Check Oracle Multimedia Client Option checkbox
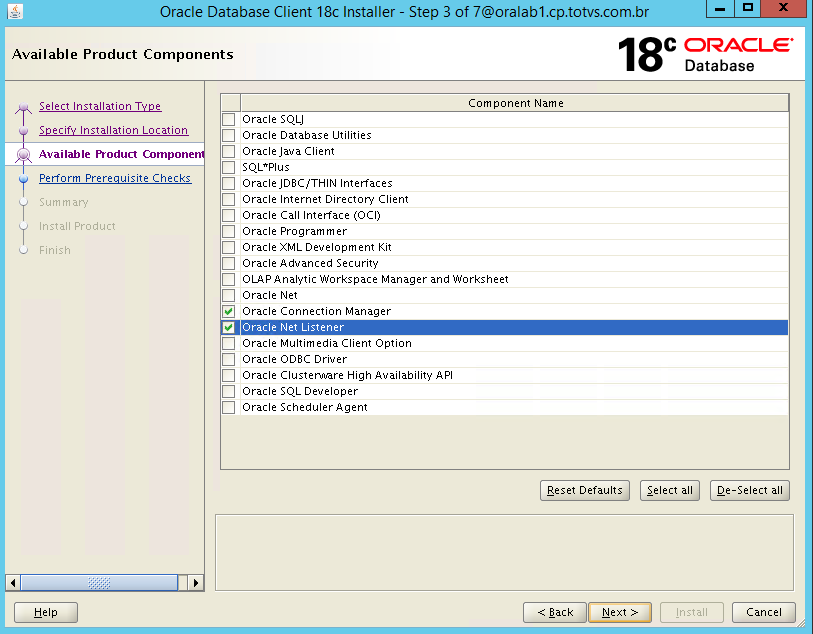This screenshot has height=634, width=813. tap(229, 343)
